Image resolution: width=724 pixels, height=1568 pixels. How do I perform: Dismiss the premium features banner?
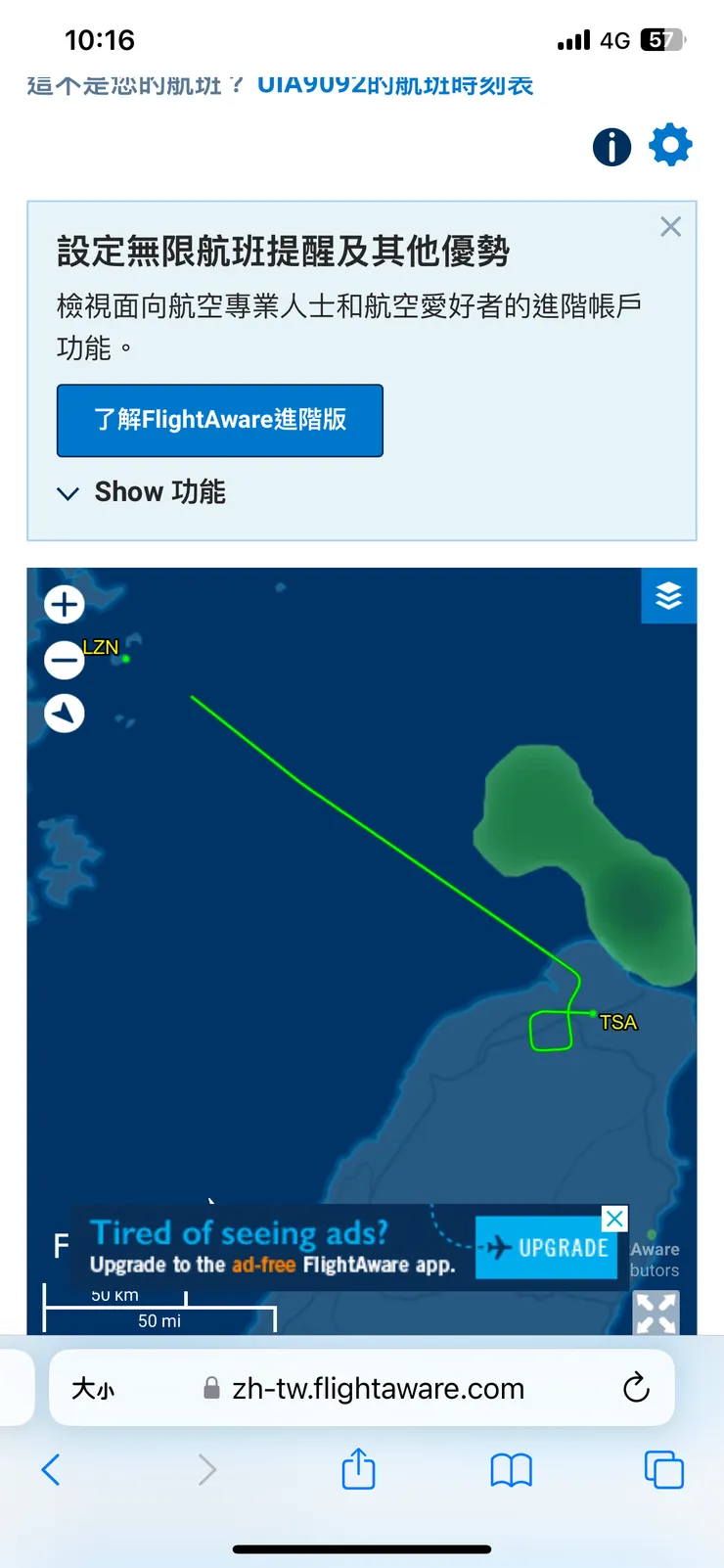[670, 227]
